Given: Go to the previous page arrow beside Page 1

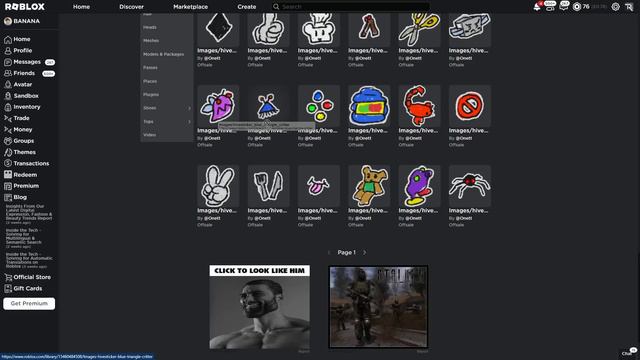Looking at the screenshot, I should click(x=329, y=253).
